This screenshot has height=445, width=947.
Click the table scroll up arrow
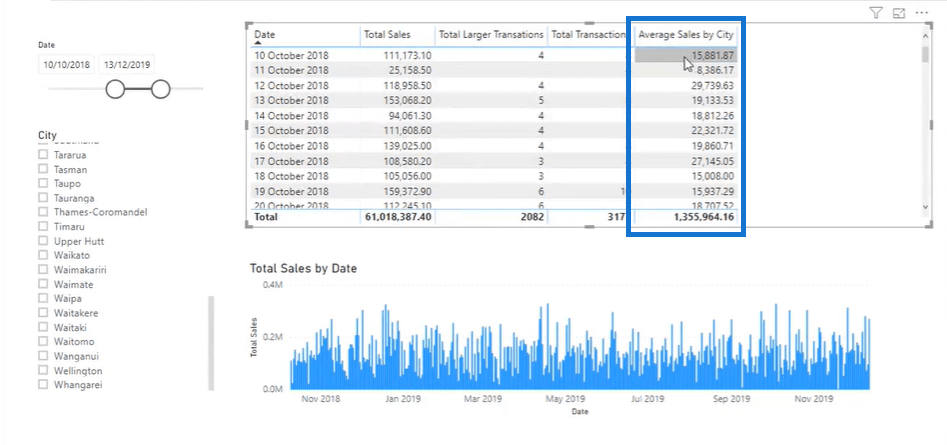pyautogui.click(x=925, y=36)
